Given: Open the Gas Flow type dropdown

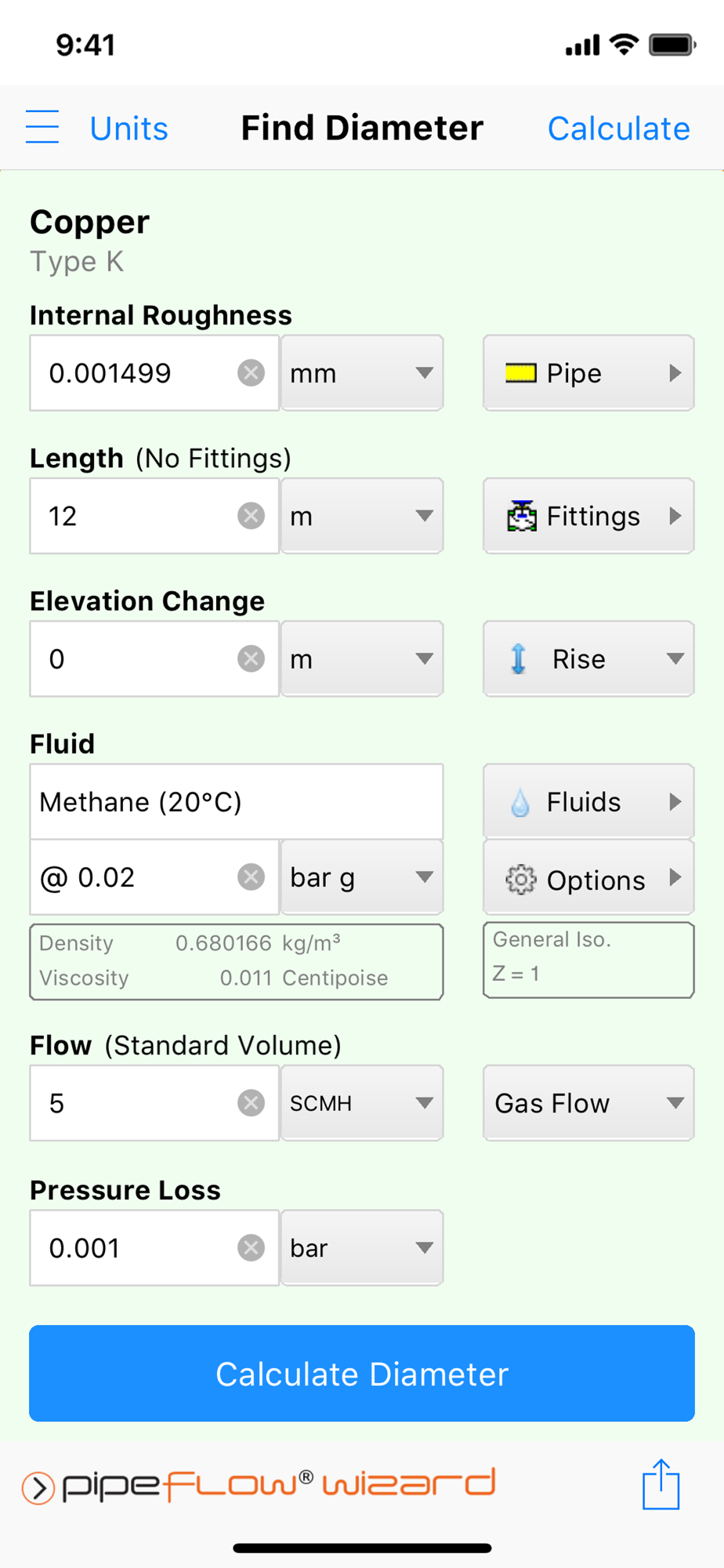Looking at the screenshot, I should click(588, 1103).
